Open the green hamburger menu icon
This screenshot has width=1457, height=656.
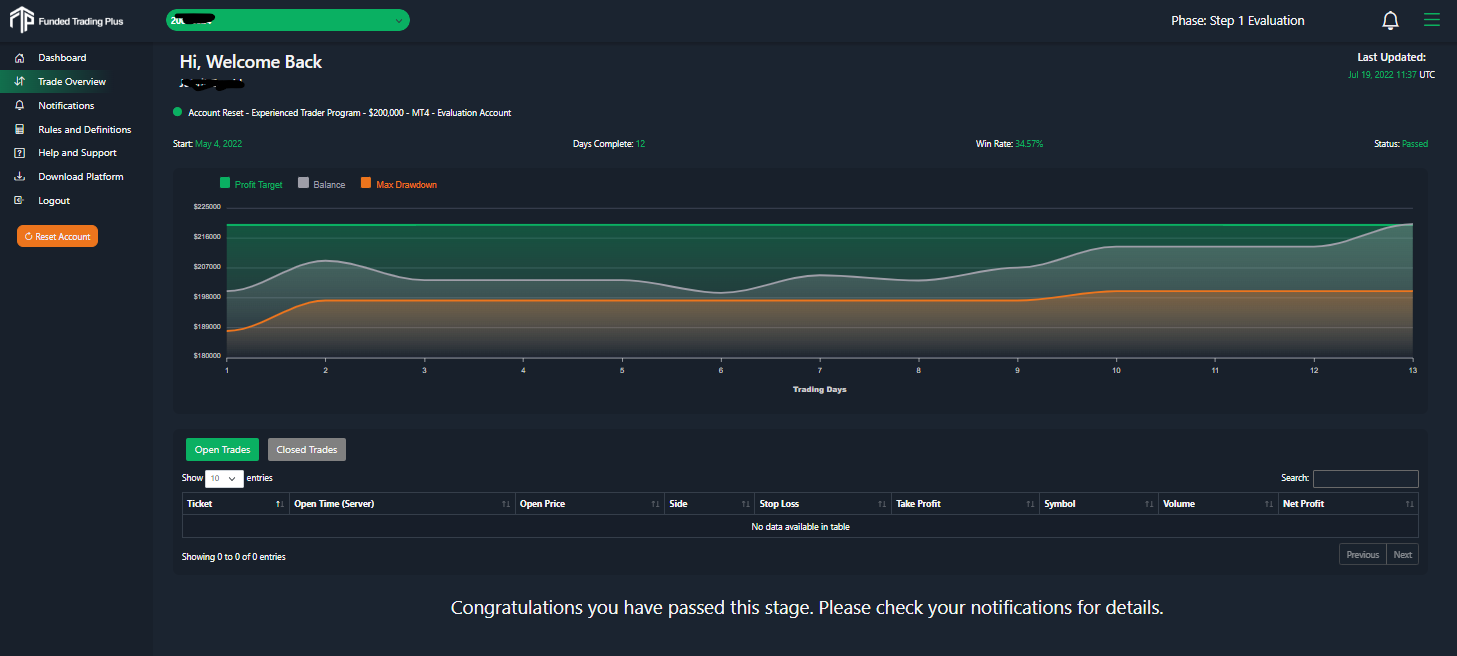tap(1432, 20)
